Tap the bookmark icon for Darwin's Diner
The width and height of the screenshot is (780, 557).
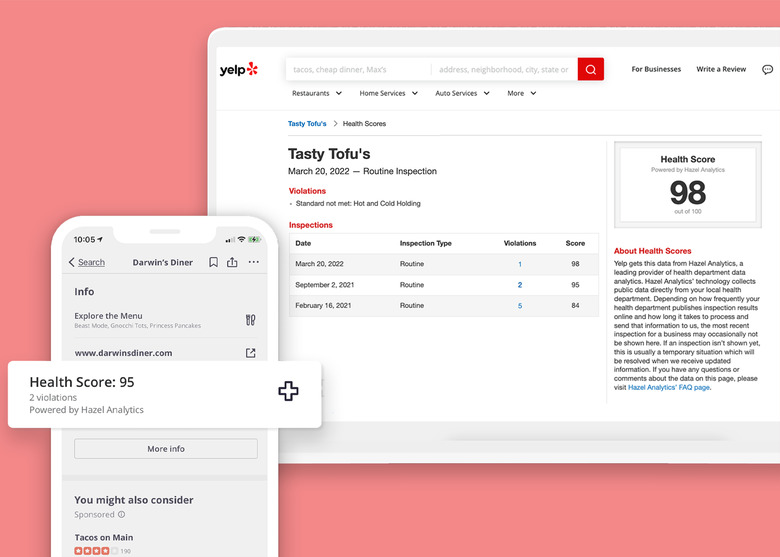[x=213, y=262]
